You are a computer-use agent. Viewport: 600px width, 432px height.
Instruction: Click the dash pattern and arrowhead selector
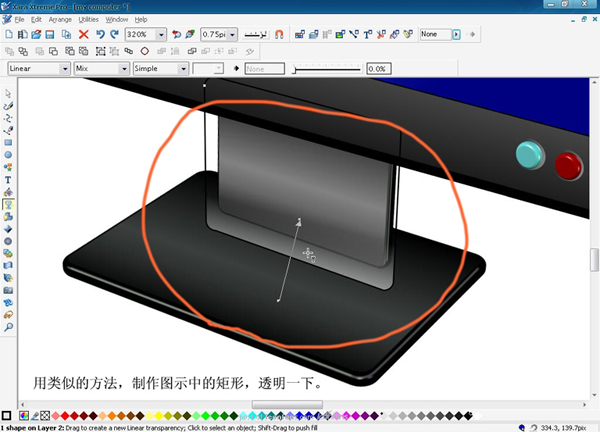(256, 35)
